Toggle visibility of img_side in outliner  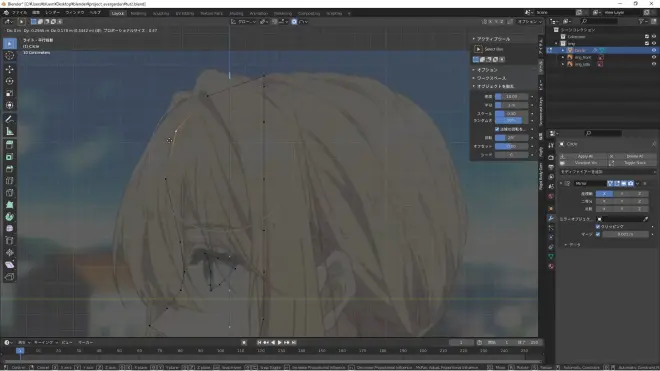(654, 64)
